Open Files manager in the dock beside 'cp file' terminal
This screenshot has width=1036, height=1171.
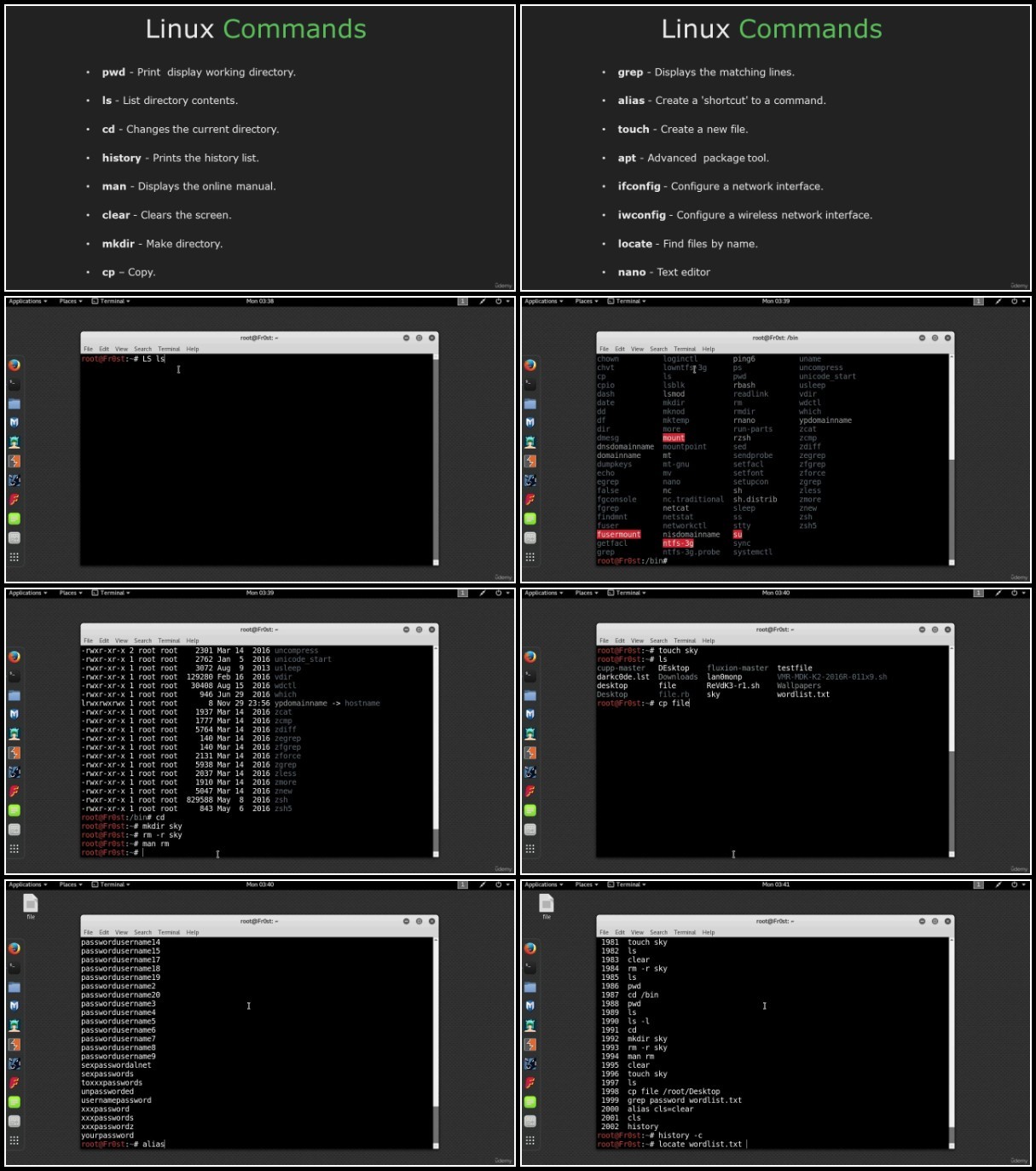530,695
